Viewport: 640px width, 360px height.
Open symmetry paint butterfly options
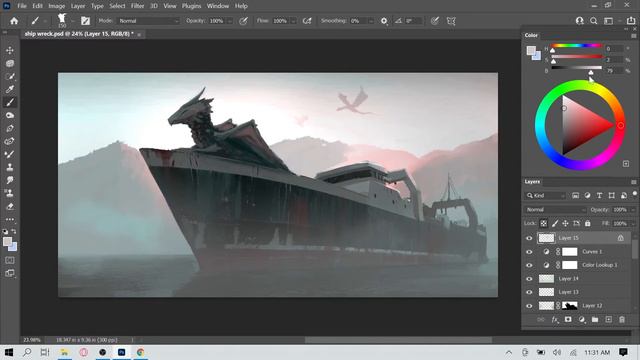coord(451,21)
